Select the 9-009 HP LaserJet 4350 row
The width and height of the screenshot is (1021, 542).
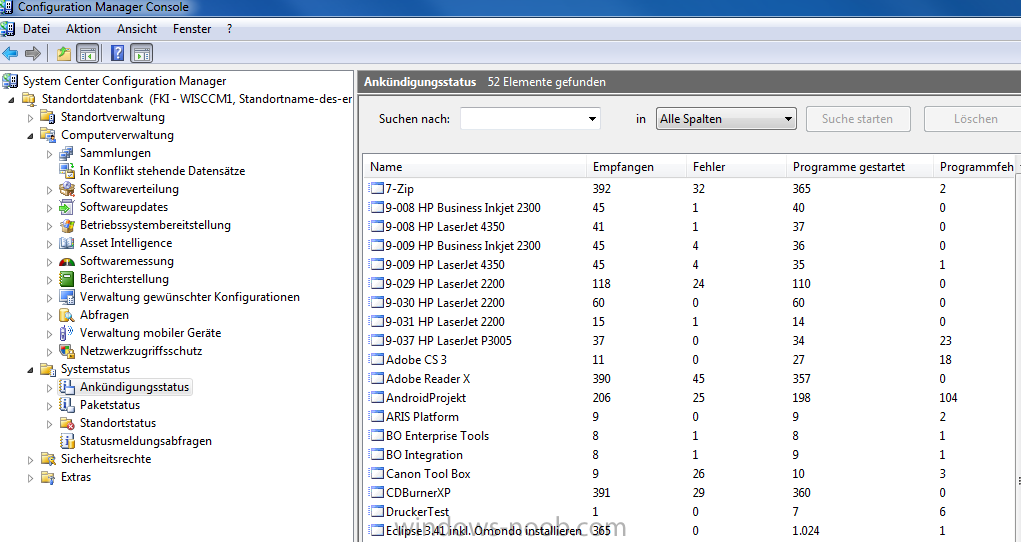pyautogui.click(x=692, y=265)
